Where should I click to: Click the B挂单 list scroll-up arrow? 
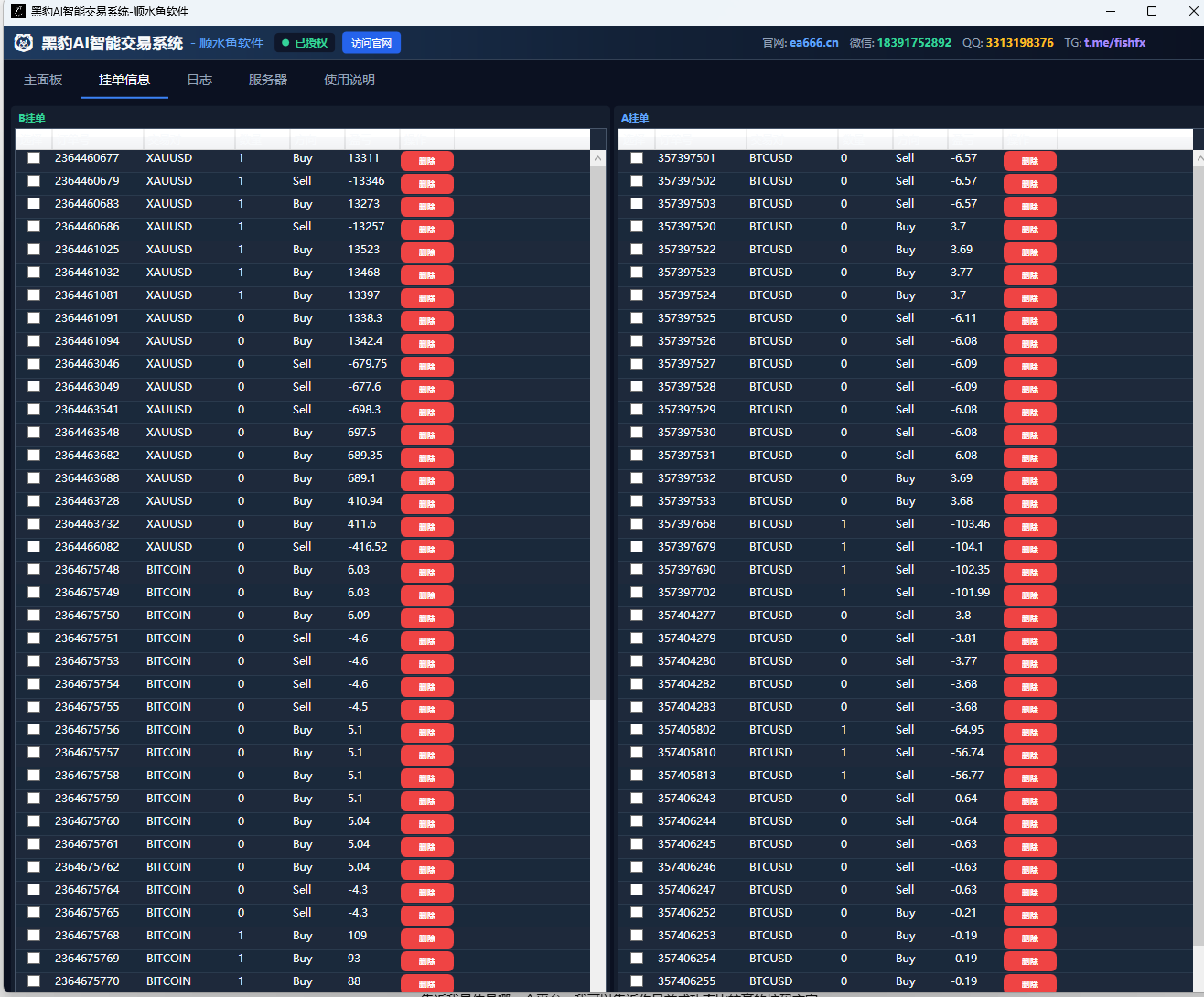[x=598, y=158]
